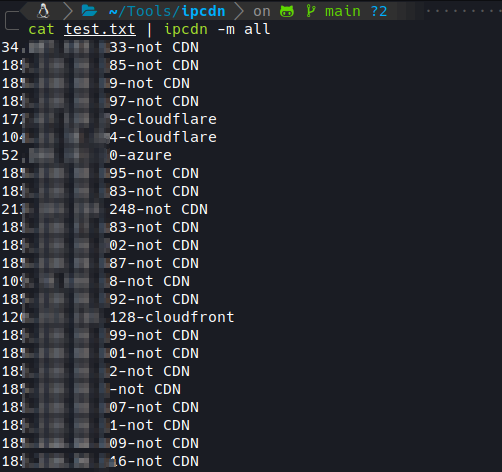Click the -m all argument

[x=244, y=29]
